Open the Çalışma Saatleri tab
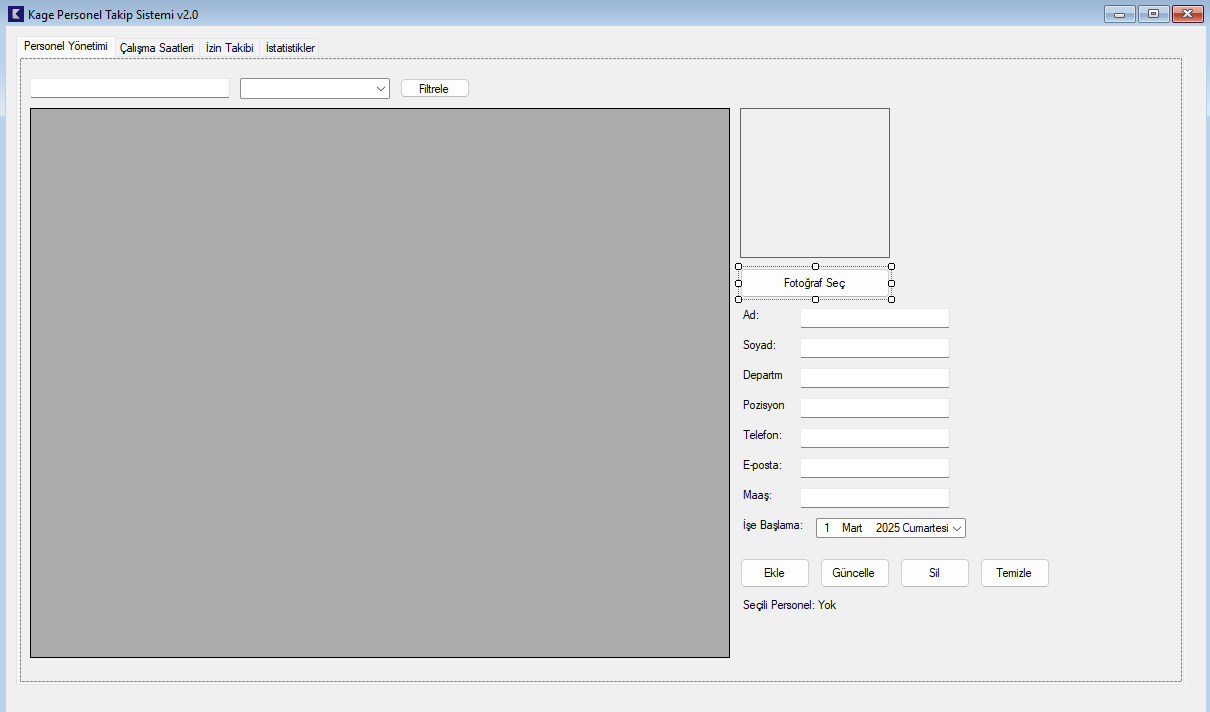Image resolution: width=1210 pixels, height=712 pixels. click(156, 48)
